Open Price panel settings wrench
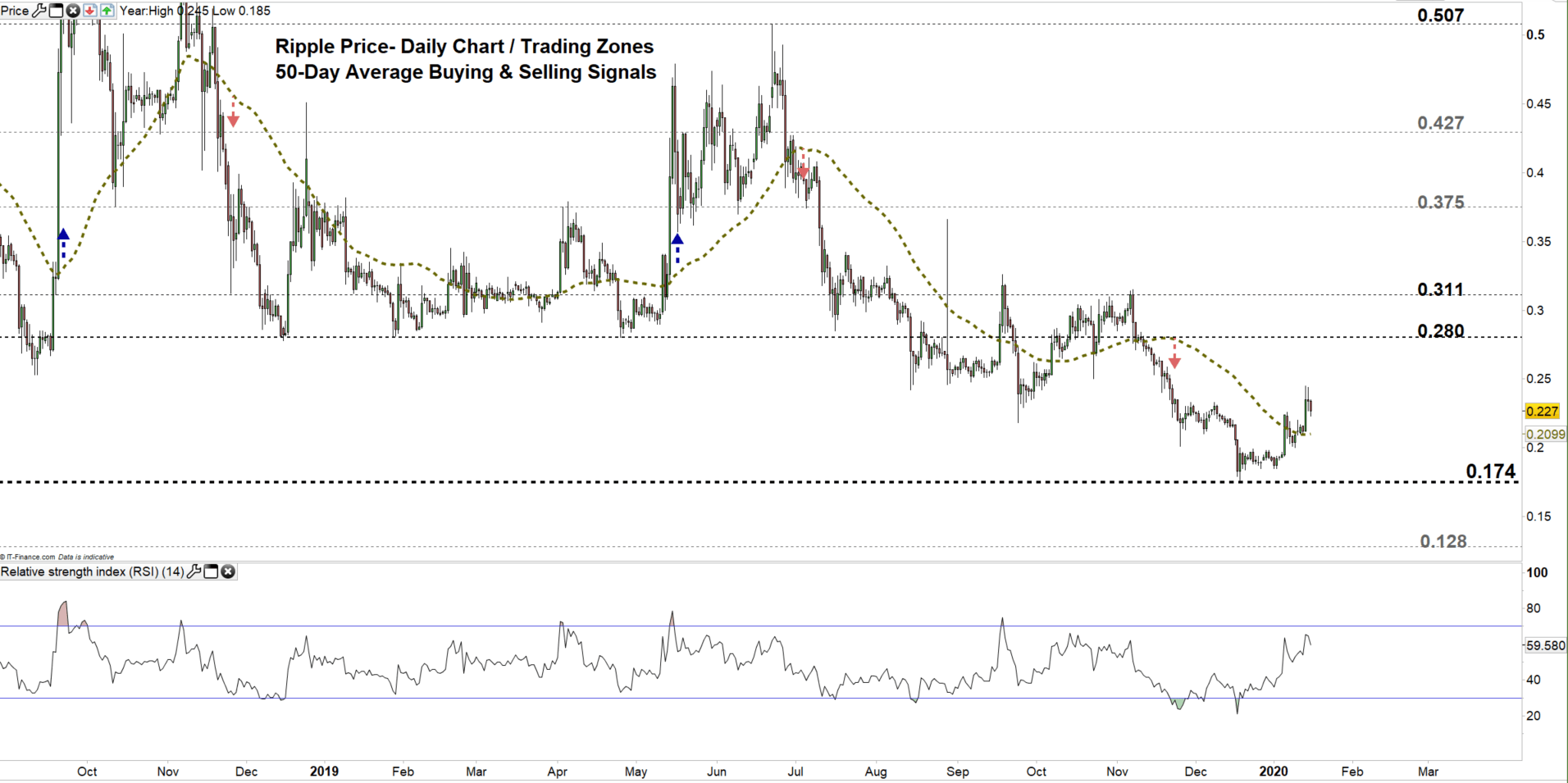Screen dimensions: 1568x783 [x=39, y=11]
